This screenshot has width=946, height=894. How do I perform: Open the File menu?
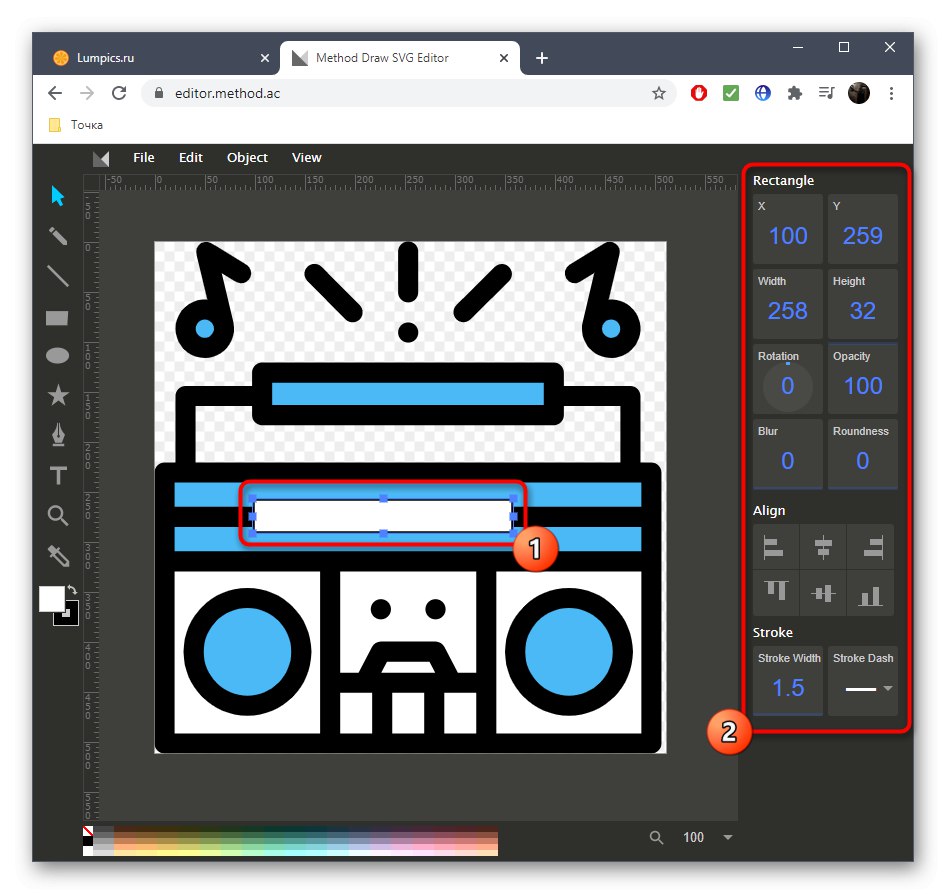click(144, 157)
